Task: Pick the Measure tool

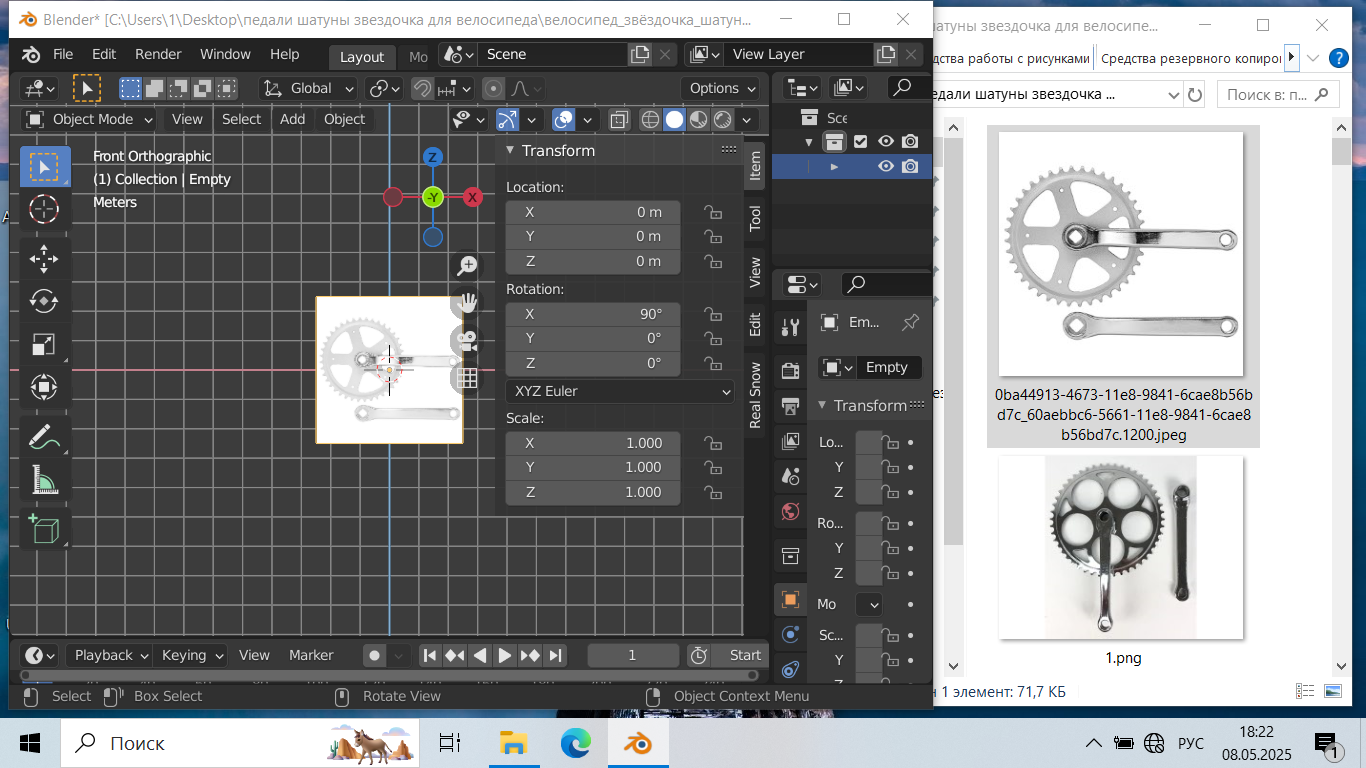Action: 44,481
